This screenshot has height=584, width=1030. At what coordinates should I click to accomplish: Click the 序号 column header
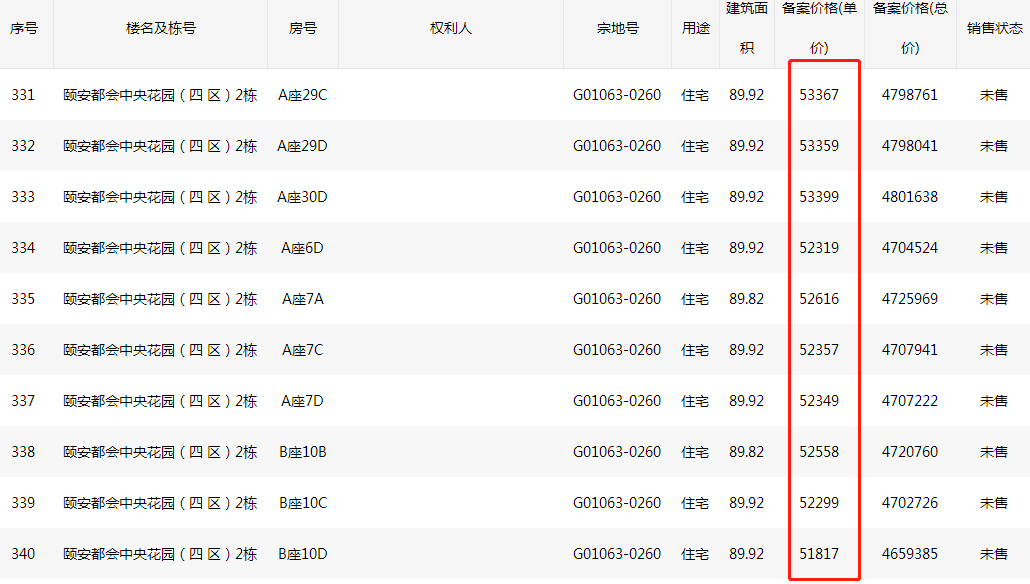tap(24, 28)
